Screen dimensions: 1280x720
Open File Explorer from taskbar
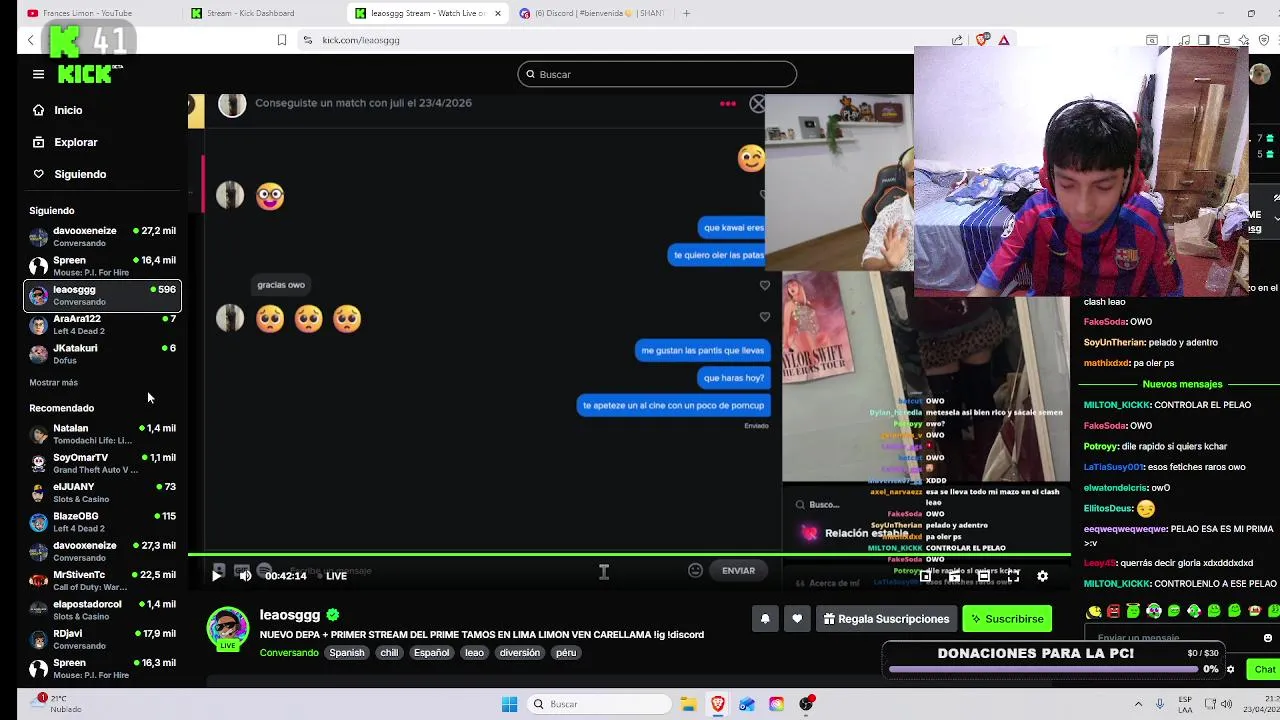(x=689, y=704)
